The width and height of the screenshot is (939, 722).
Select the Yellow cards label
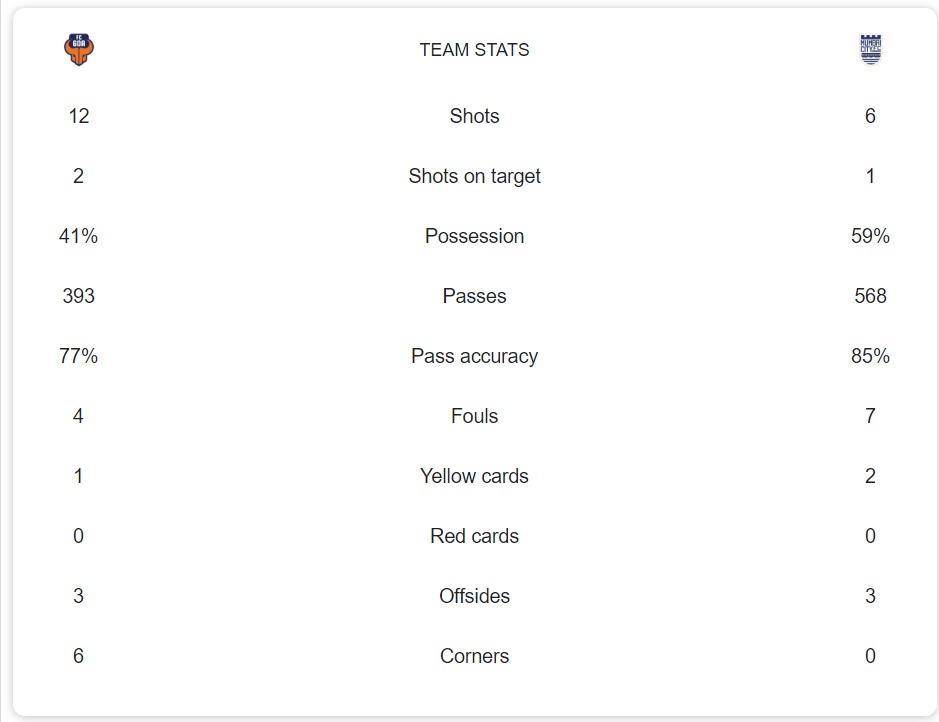click(x=474, y=476)
